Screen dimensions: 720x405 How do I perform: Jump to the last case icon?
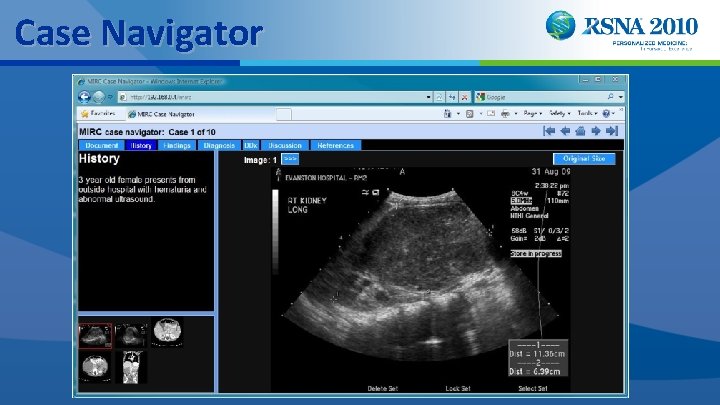point(612,131)
